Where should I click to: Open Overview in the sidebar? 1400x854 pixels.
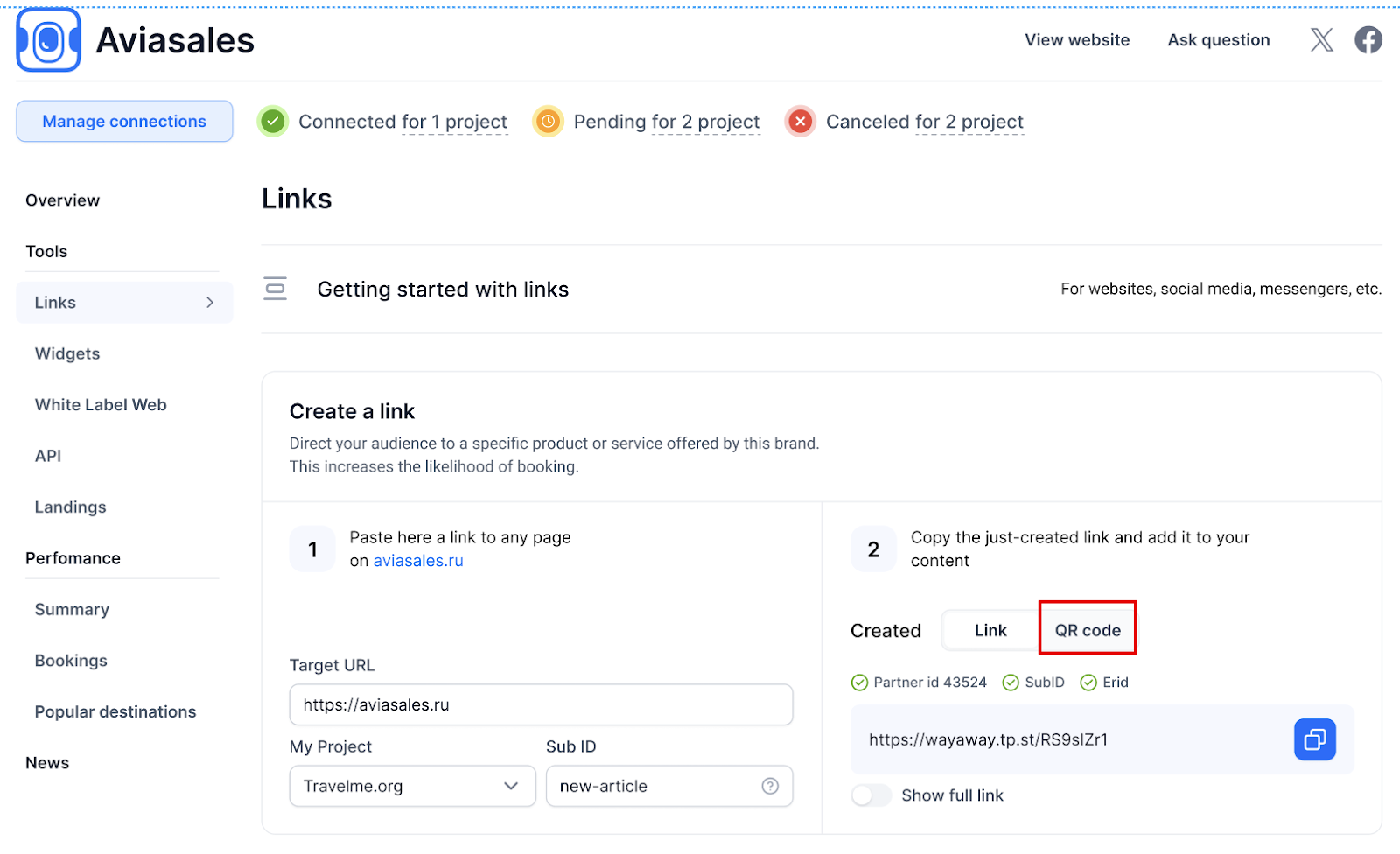[x=63, y=200]
